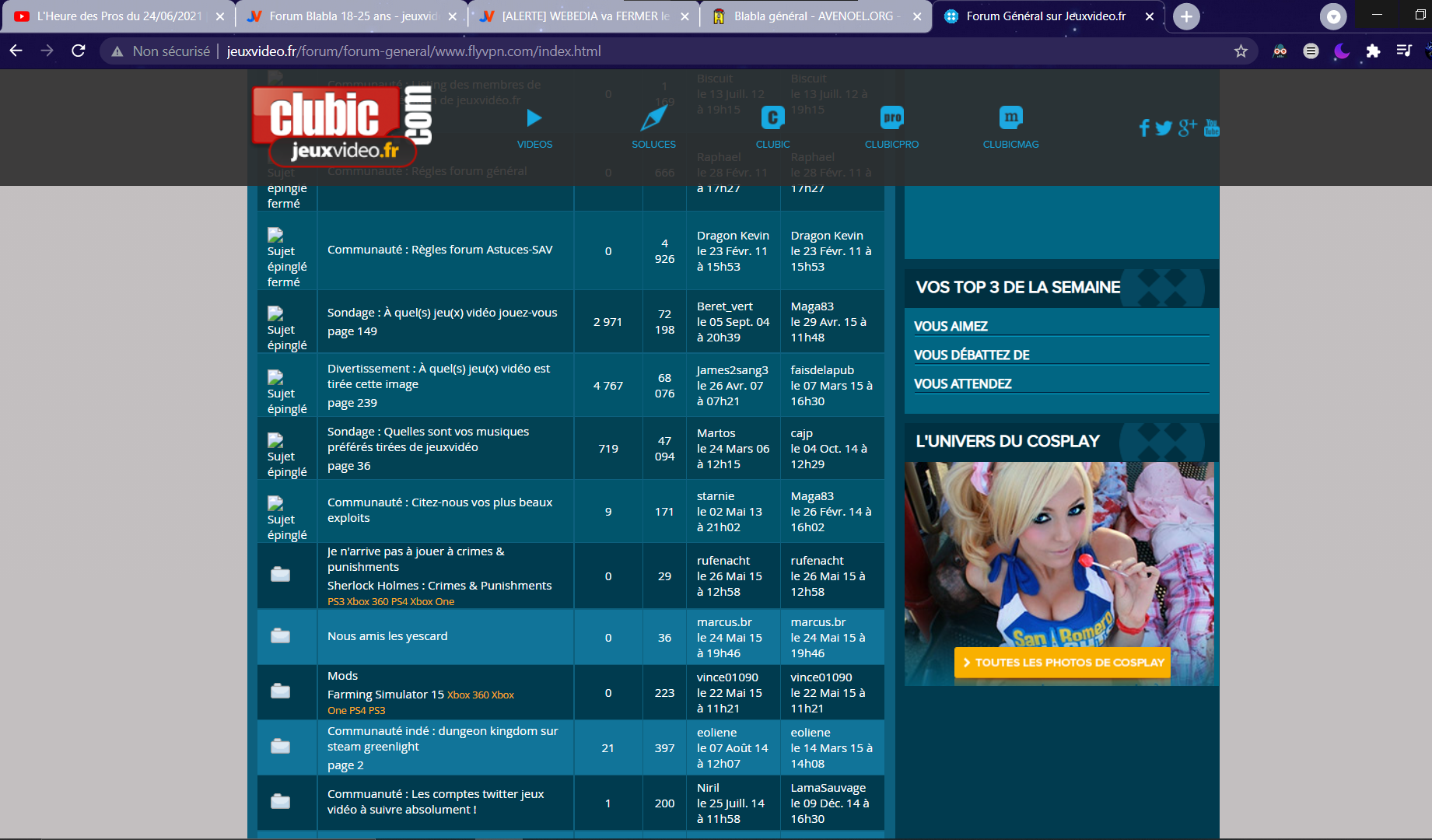Click the 'PS3 Xbox 360 PS4 Xbox One' platforms text

click(390, 602)
